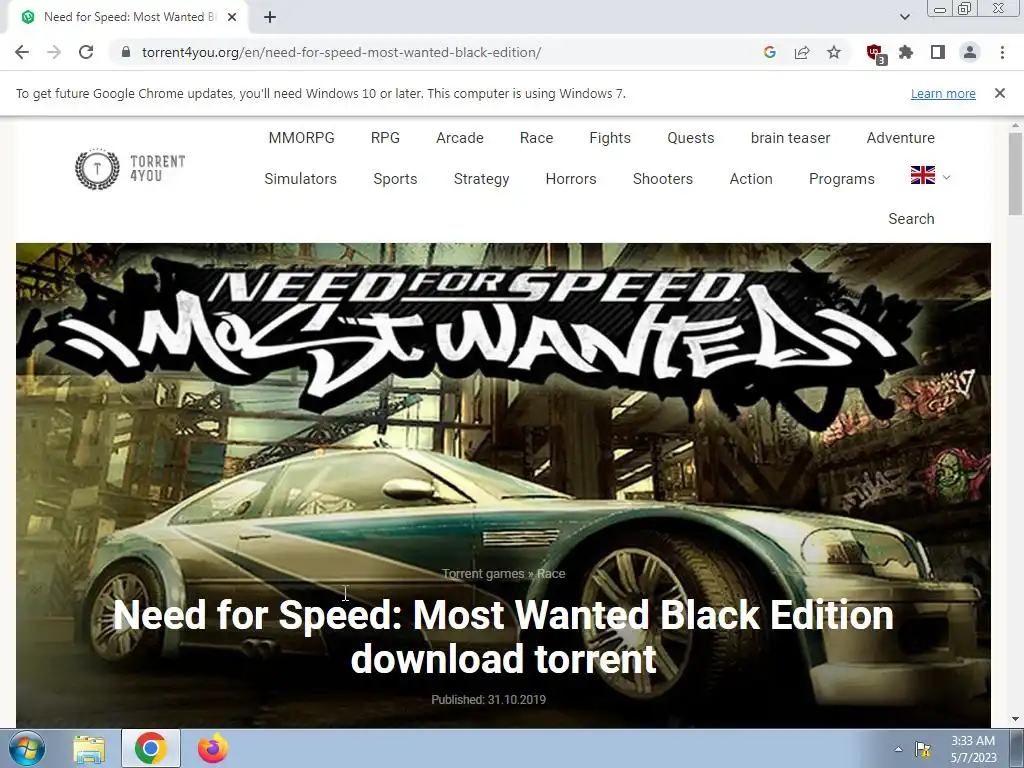
Task: Click the Need for Speed banner image
Action: click(x=503, y=485)
